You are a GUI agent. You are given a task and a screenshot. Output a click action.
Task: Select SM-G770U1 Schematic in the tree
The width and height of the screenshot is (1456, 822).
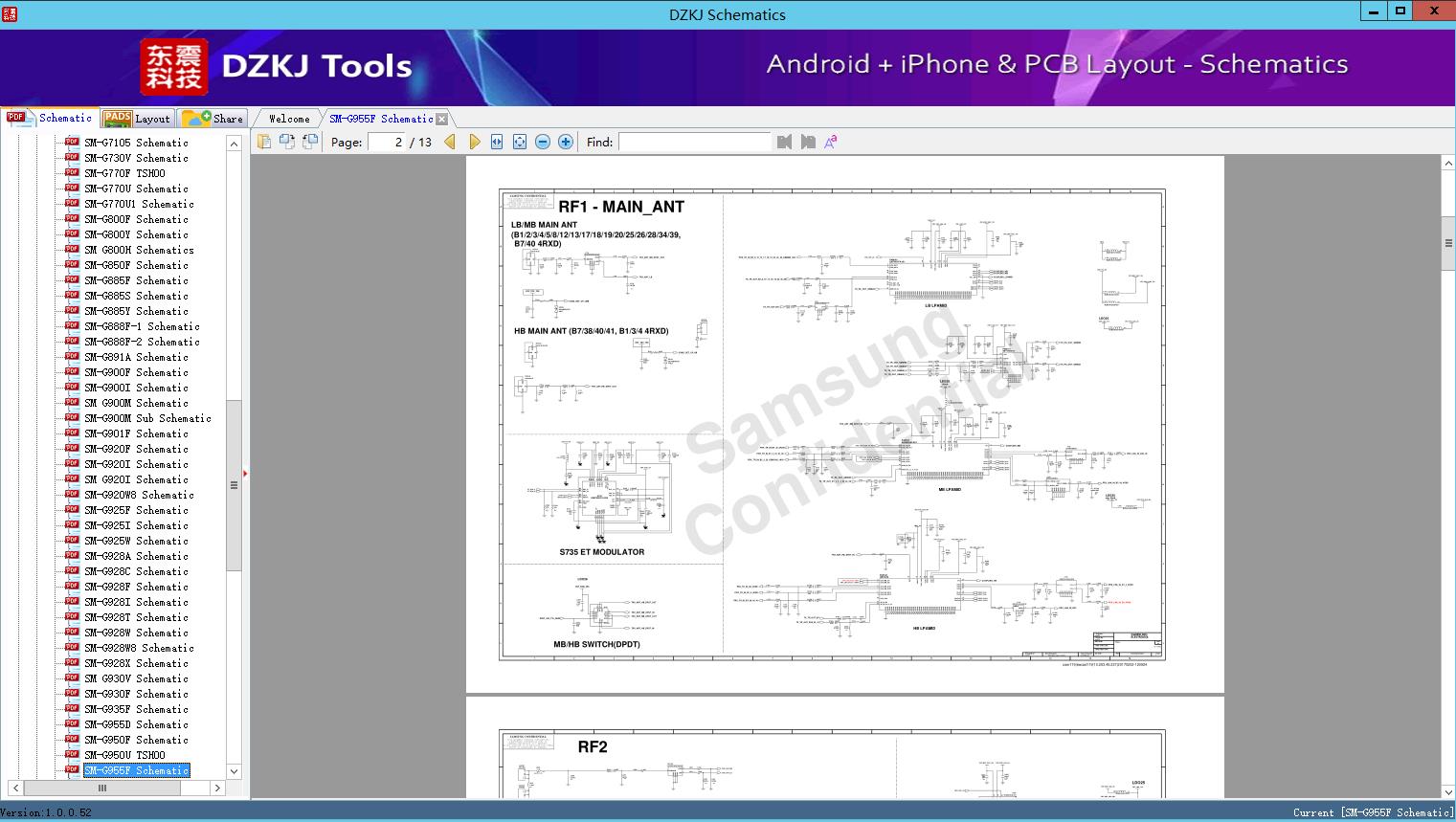click(x=139, y=204)
